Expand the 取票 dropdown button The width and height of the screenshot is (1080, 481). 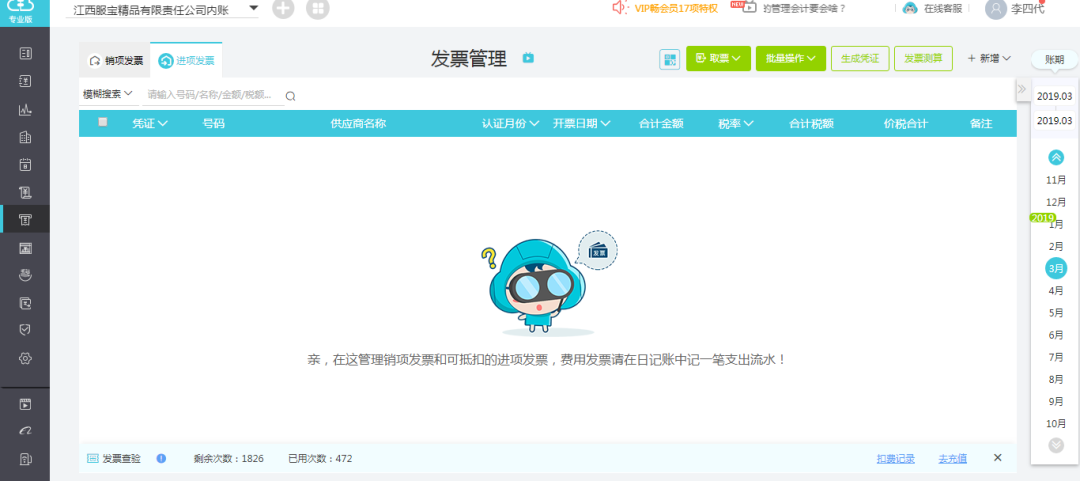[718, 59]
